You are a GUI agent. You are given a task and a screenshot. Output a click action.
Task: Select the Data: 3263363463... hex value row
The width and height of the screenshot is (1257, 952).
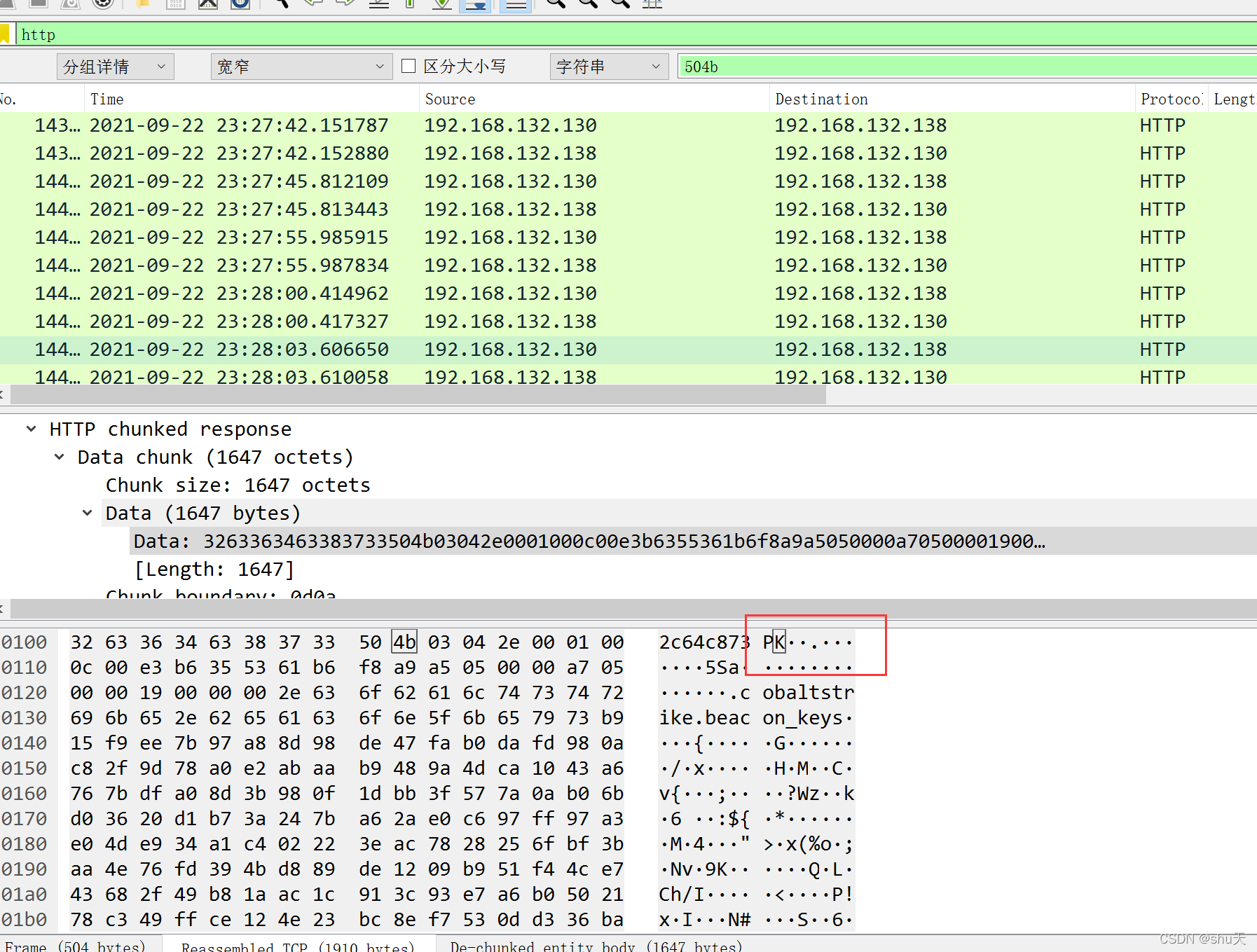point(589,541)
